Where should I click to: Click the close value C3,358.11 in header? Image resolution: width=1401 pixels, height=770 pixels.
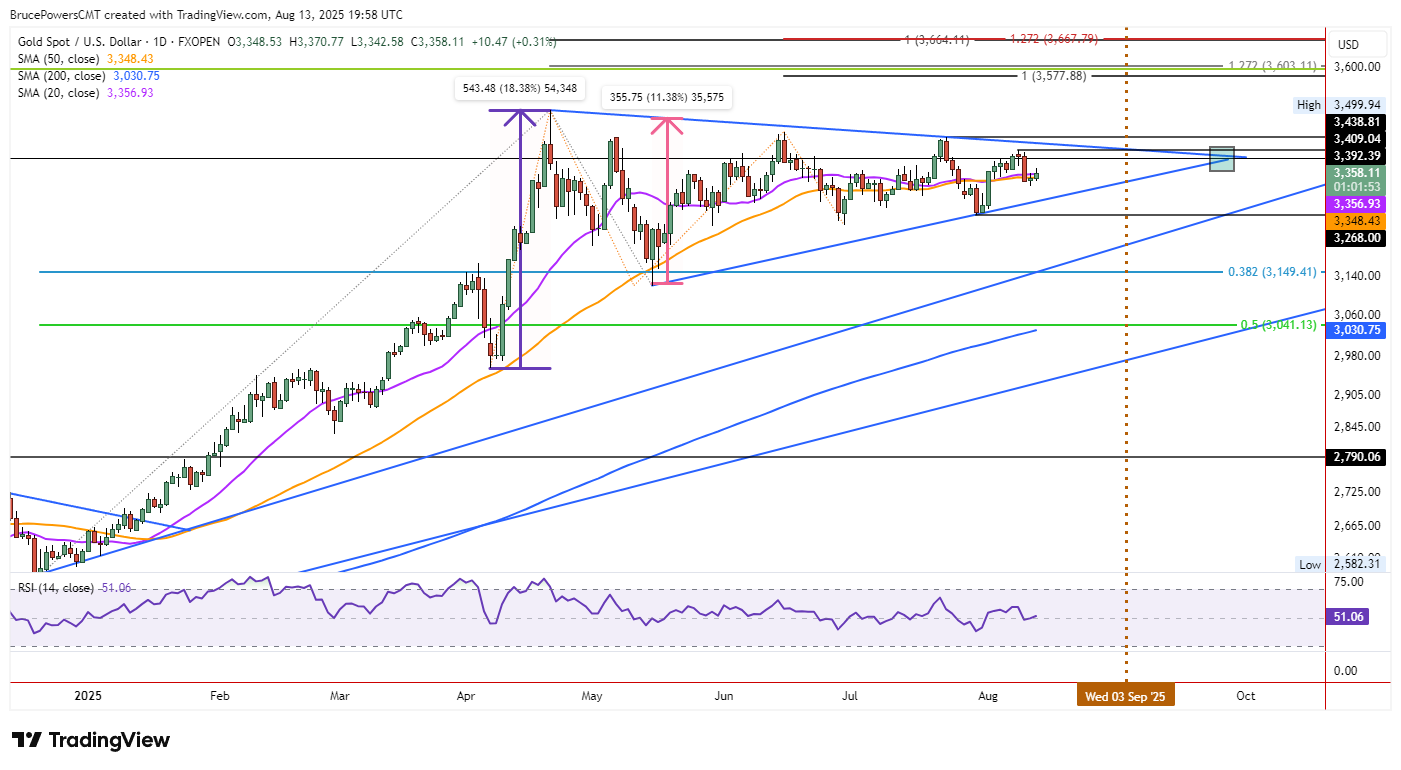pyautogui.click(x=436, y=44)
